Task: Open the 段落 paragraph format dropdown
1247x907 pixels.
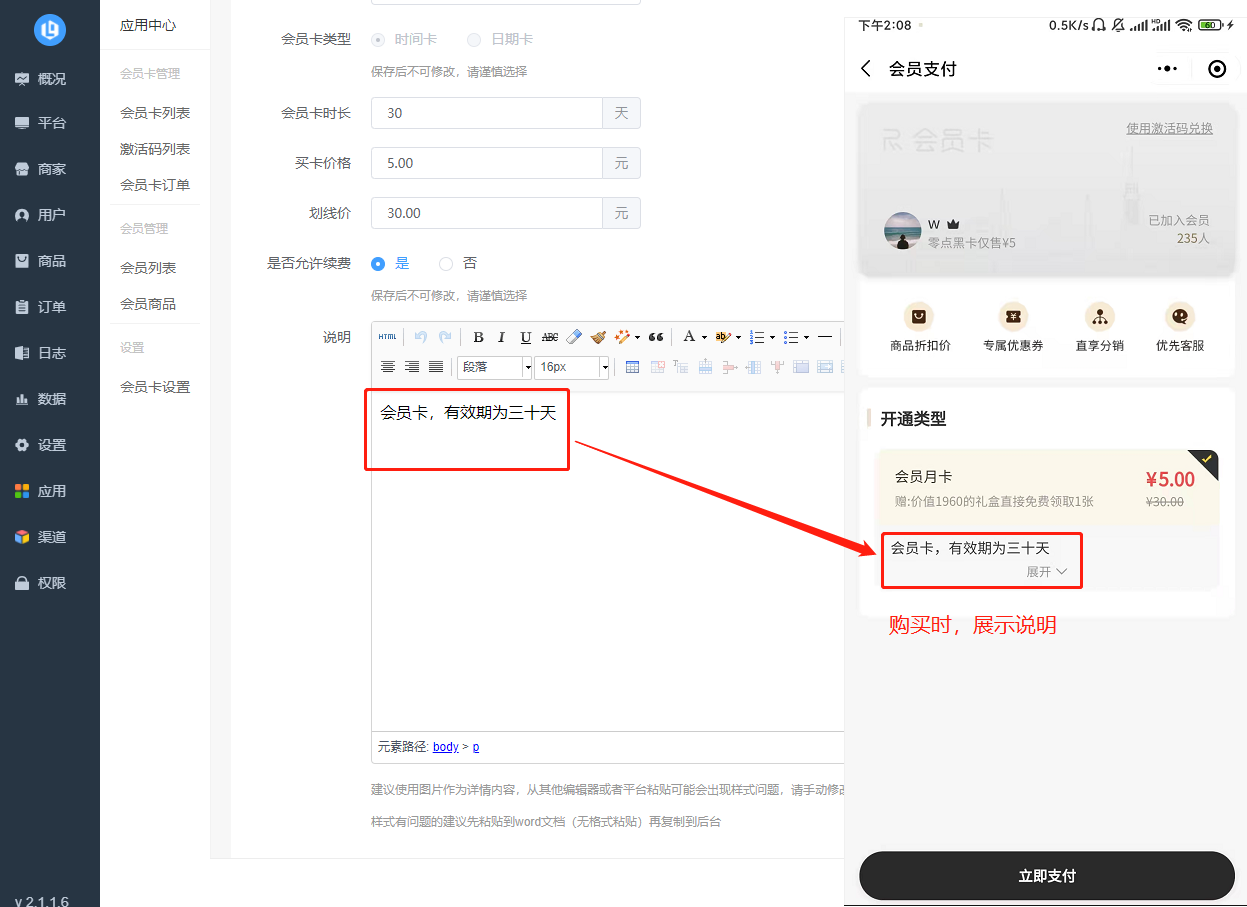Action: pyautogui.click(x=495, y=367)
